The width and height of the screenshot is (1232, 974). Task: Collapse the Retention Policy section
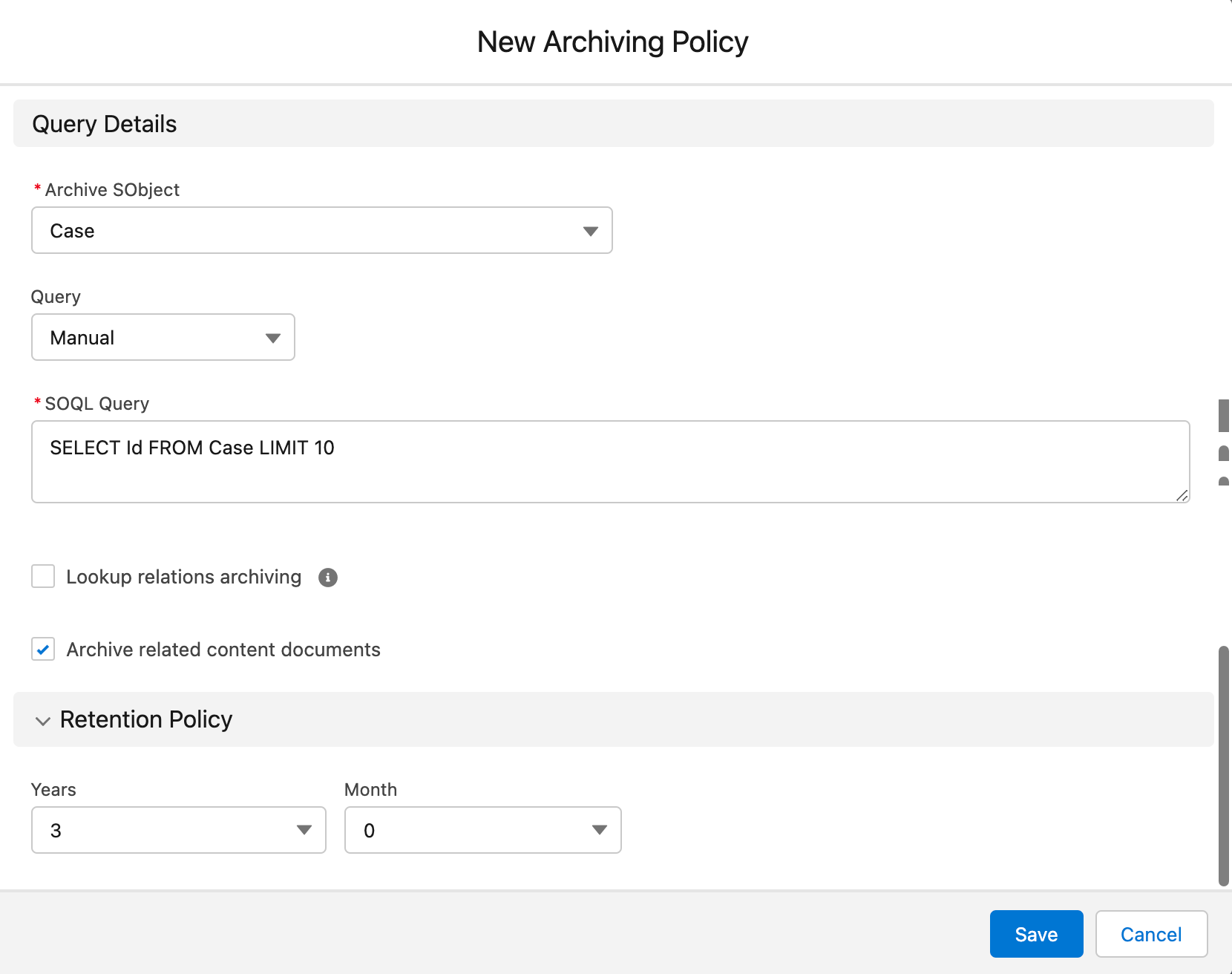point(43,720)
